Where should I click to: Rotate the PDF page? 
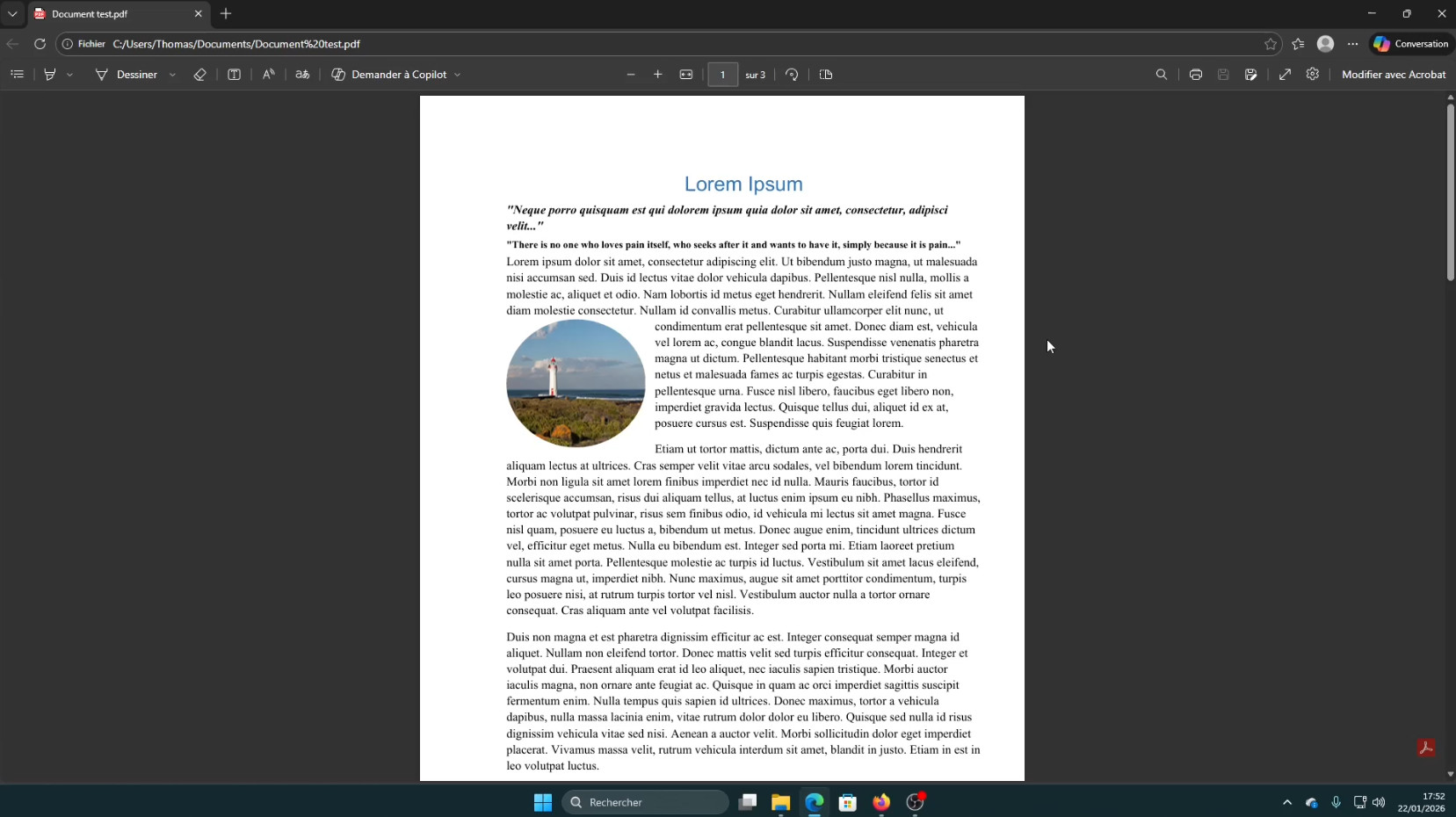[792, 75]
